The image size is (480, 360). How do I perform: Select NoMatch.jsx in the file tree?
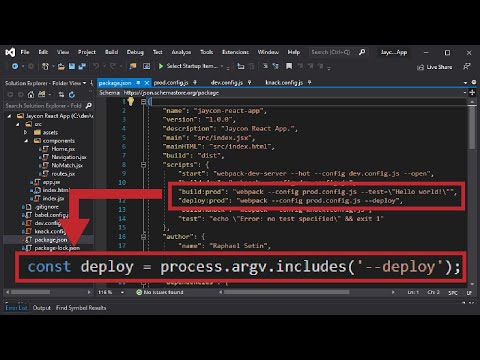tap(67, 165)
